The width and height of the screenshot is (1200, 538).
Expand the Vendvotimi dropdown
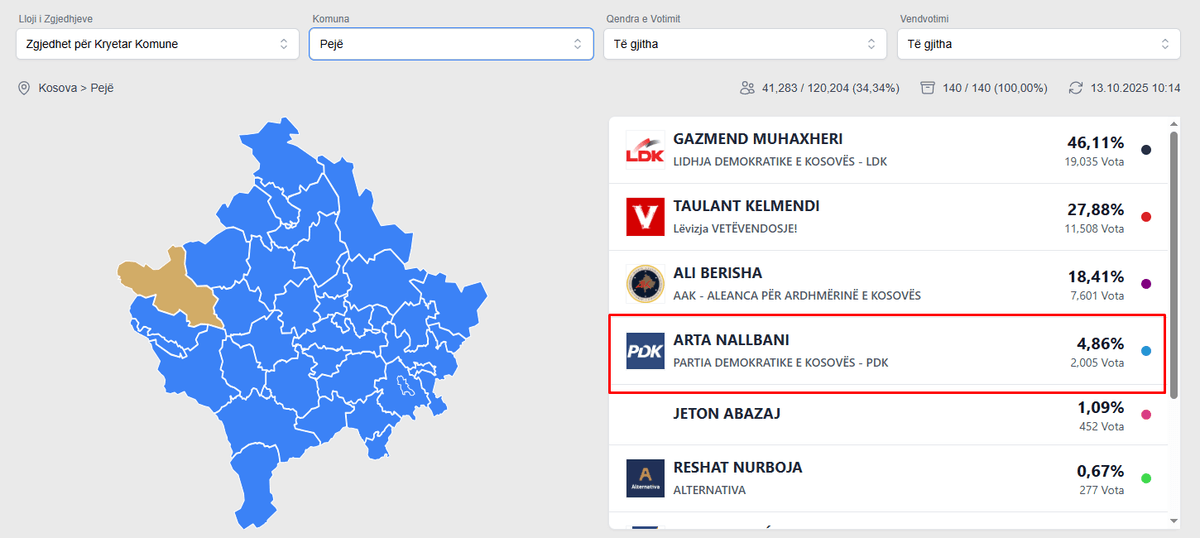[1038, 44]
